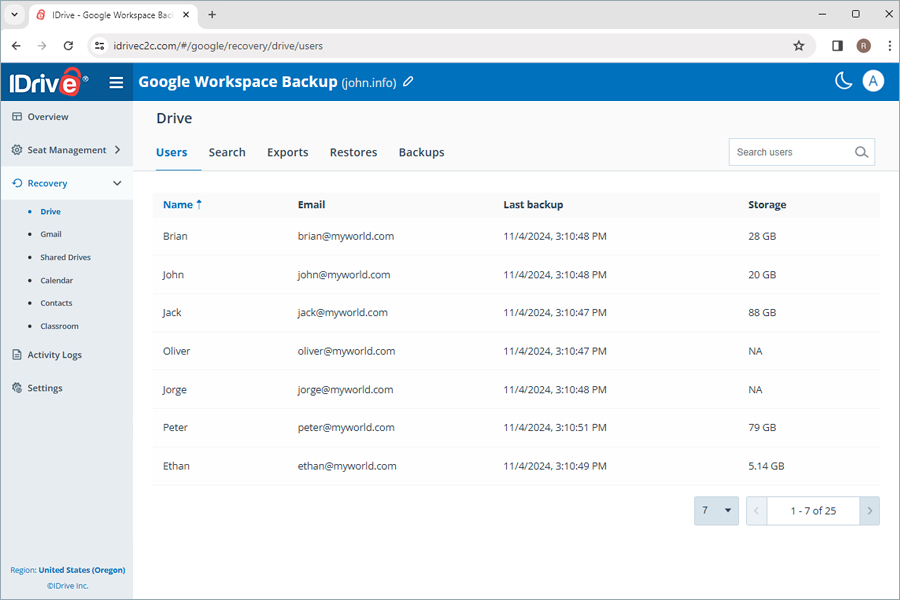Edit the account name using the pencil icon

coord(407,81)
